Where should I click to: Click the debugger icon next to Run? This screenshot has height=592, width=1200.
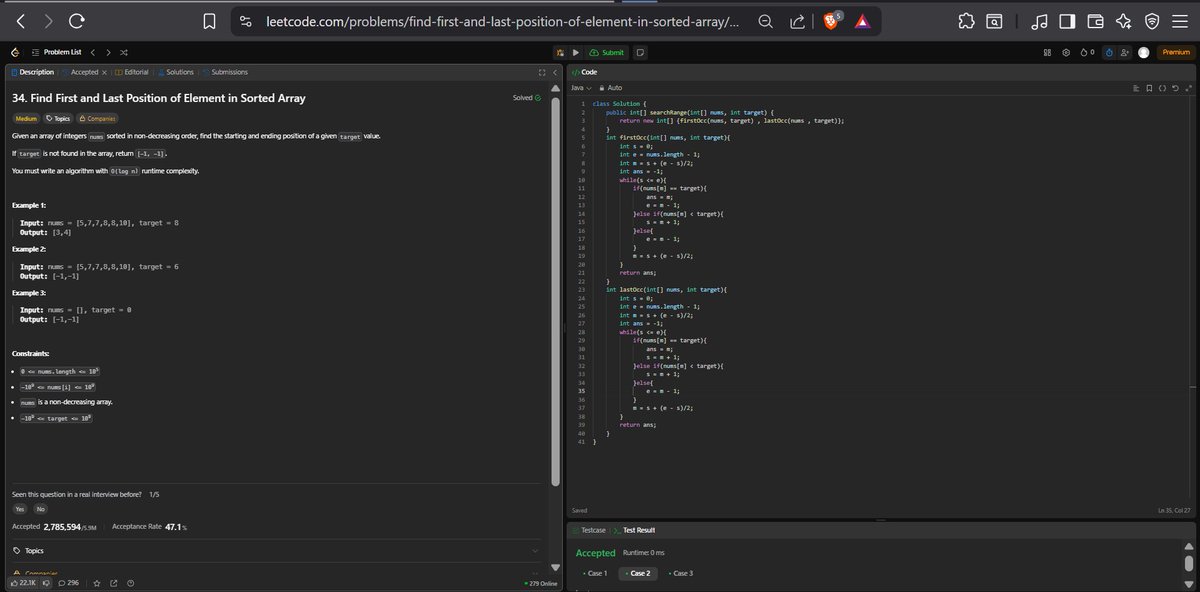click(x=560, y=52)
